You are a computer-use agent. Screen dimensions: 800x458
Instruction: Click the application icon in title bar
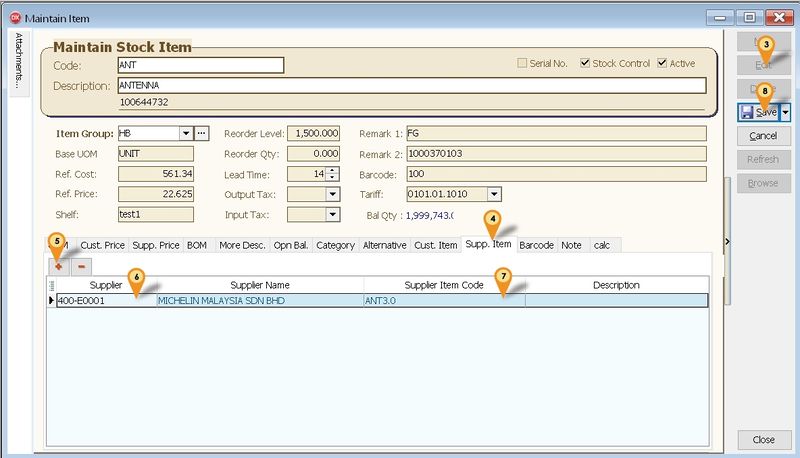14,16
